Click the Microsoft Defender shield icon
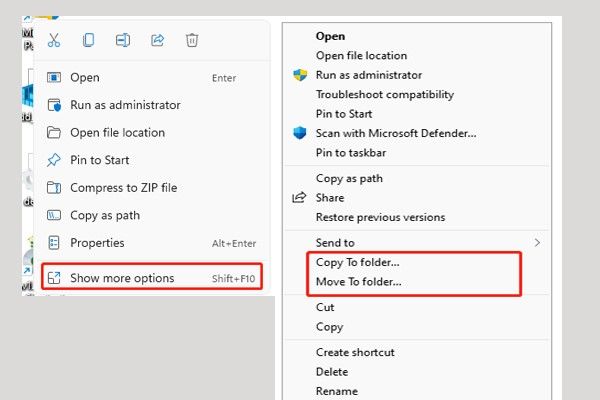600x400 pixels. pos(300,133)
